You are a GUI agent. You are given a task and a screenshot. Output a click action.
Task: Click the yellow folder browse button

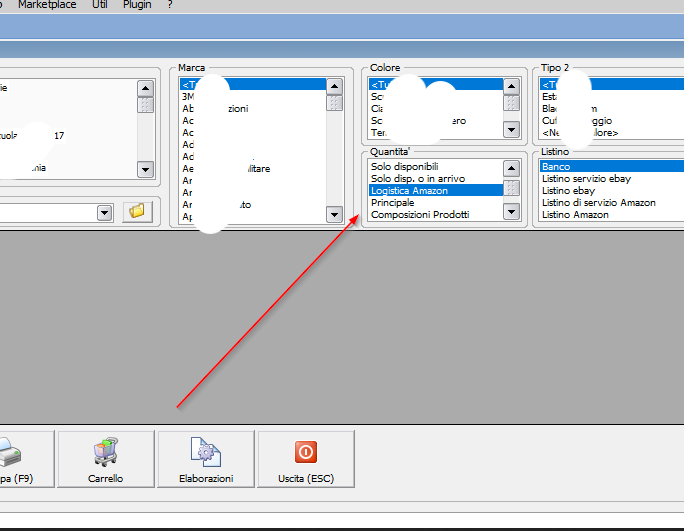[137, 212]
